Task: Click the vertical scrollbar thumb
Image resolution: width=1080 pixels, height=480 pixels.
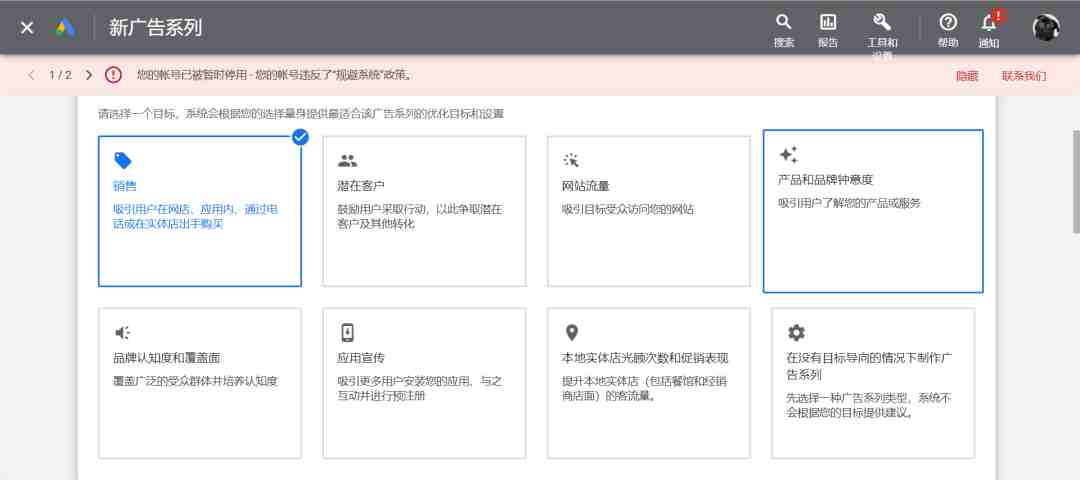Action: coord(1076,182)
